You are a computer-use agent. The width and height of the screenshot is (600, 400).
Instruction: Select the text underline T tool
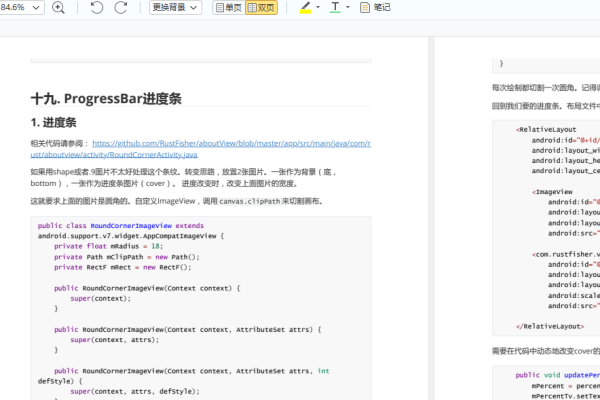(335, 7)
